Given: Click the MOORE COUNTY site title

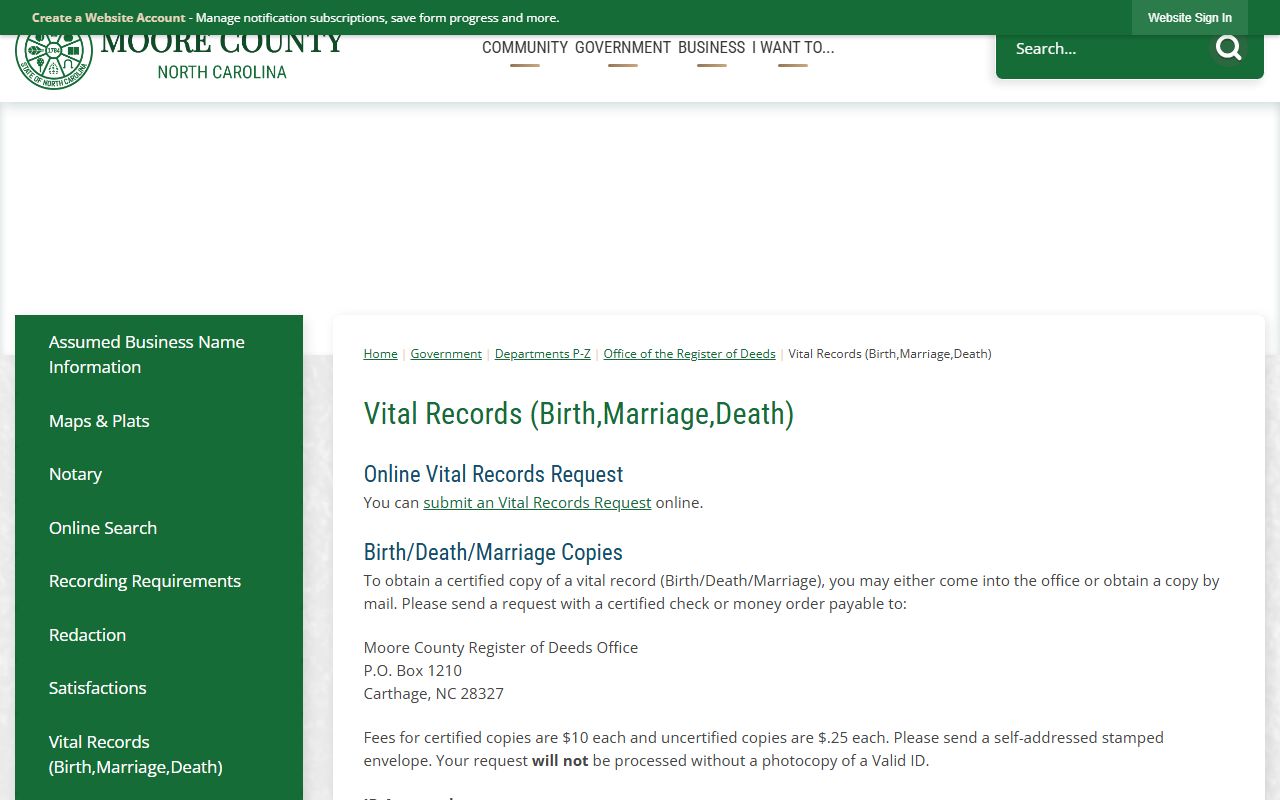Looking at the screenshot, I should point(222,44).
